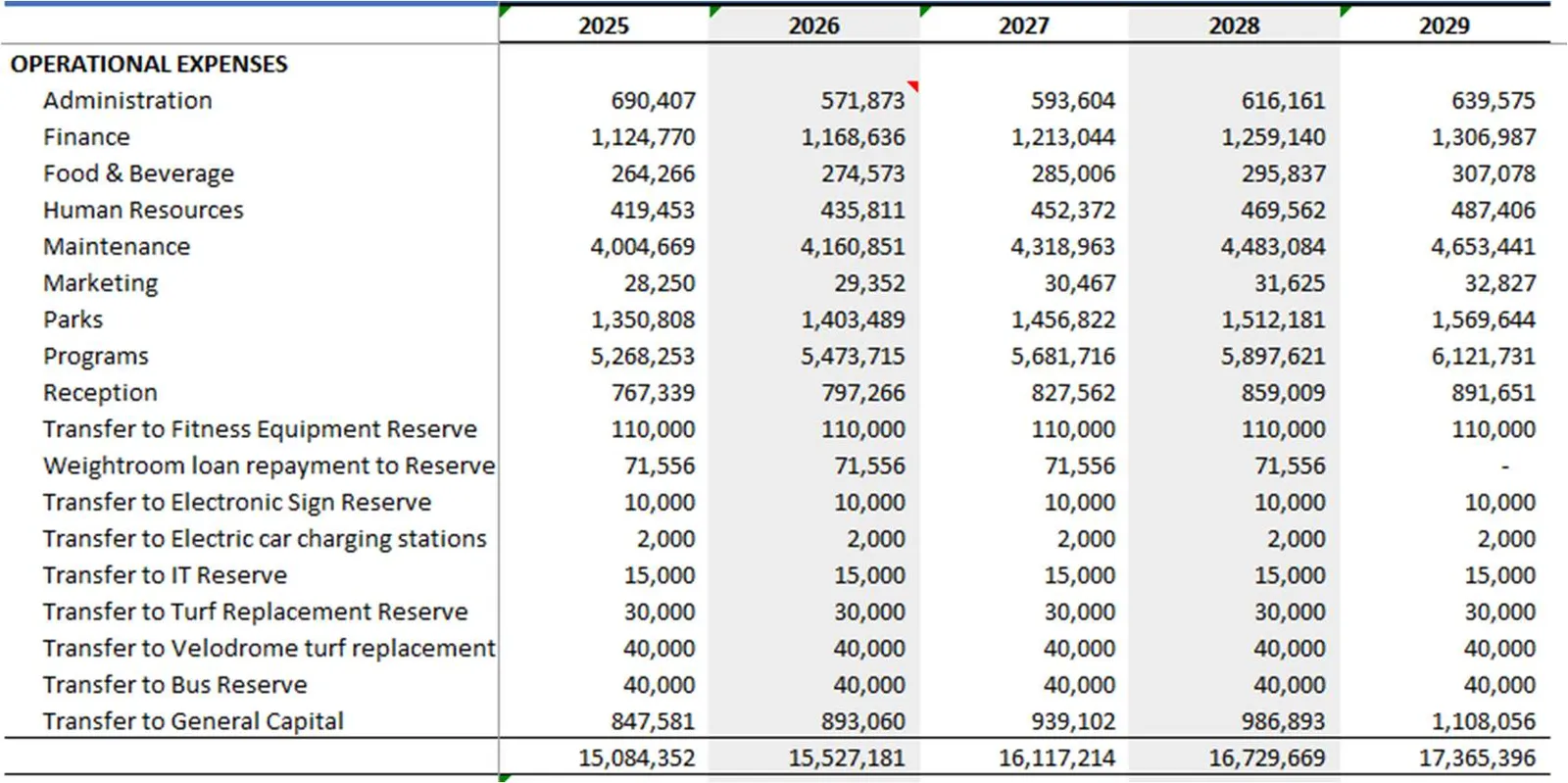Select General Capital 2028 value 986,893

(1283, 721)
